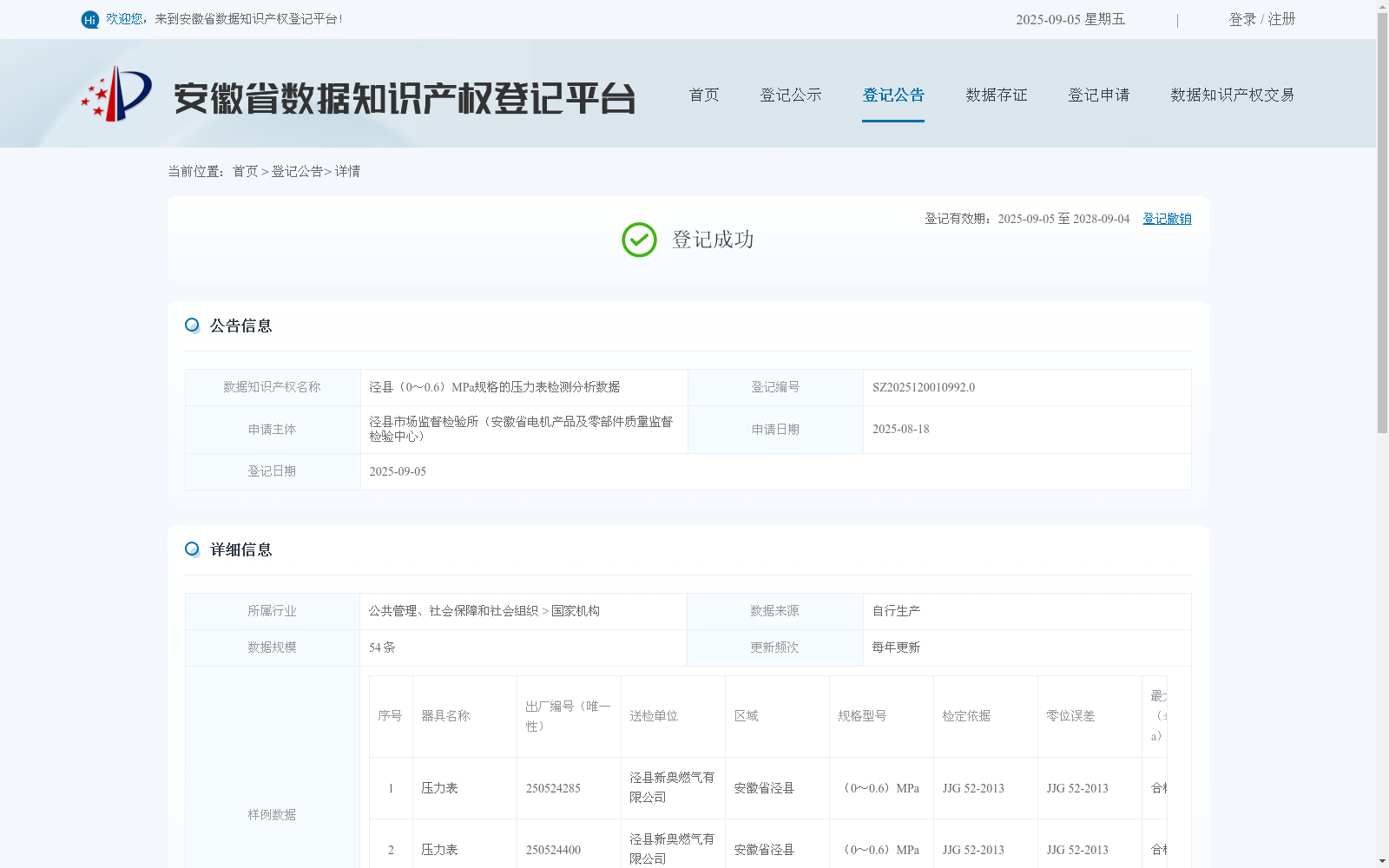The image size is (1389, 868).
Task: Click the blue Hi greeting icon
Action: click(90, 19)
